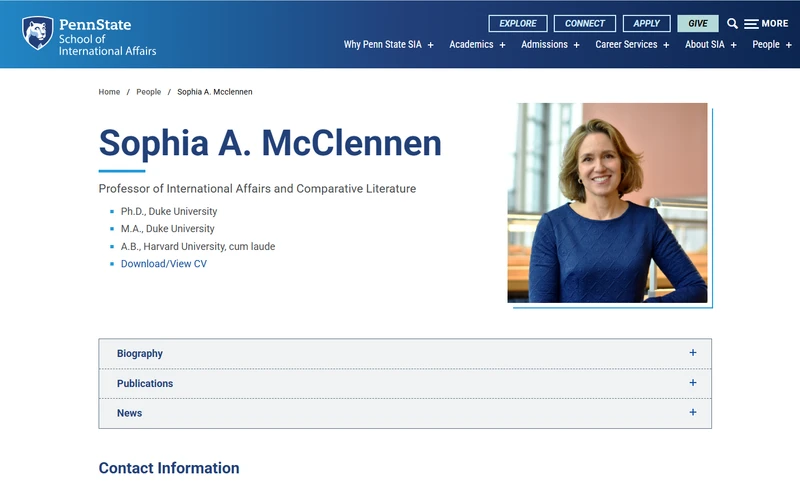Expand the Career Services plus icon
The width and height of the screenshot is (800, 481).
pyautogui.click(x=666, y=45)
